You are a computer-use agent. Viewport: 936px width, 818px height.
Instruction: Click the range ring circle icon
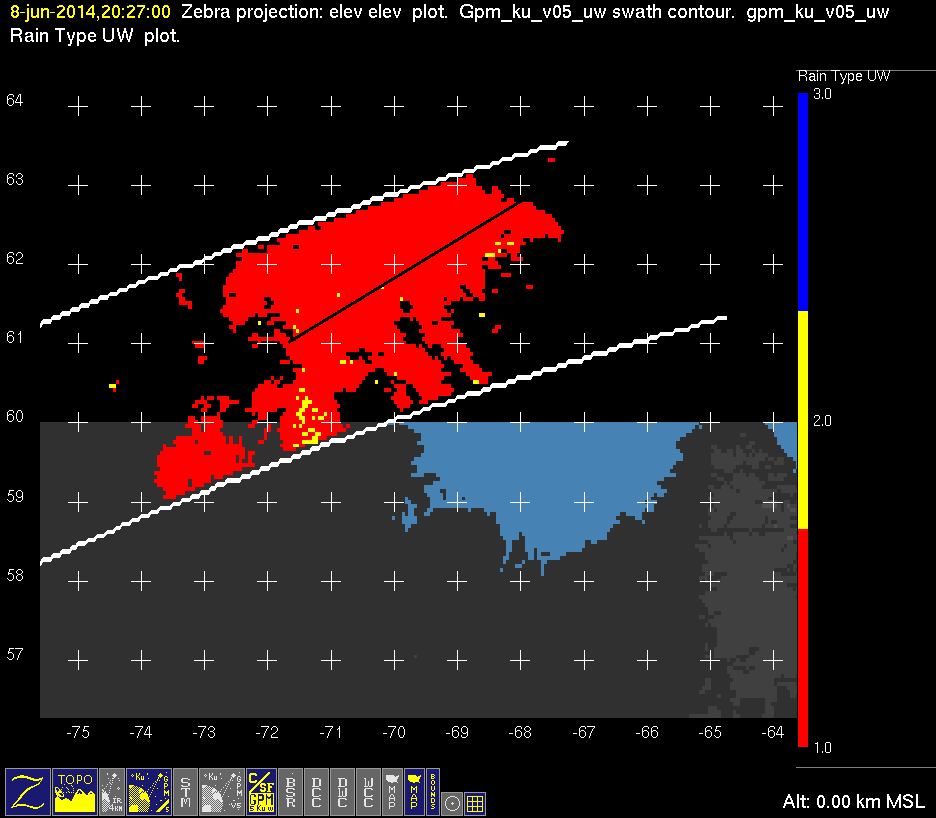click(452, 804)
